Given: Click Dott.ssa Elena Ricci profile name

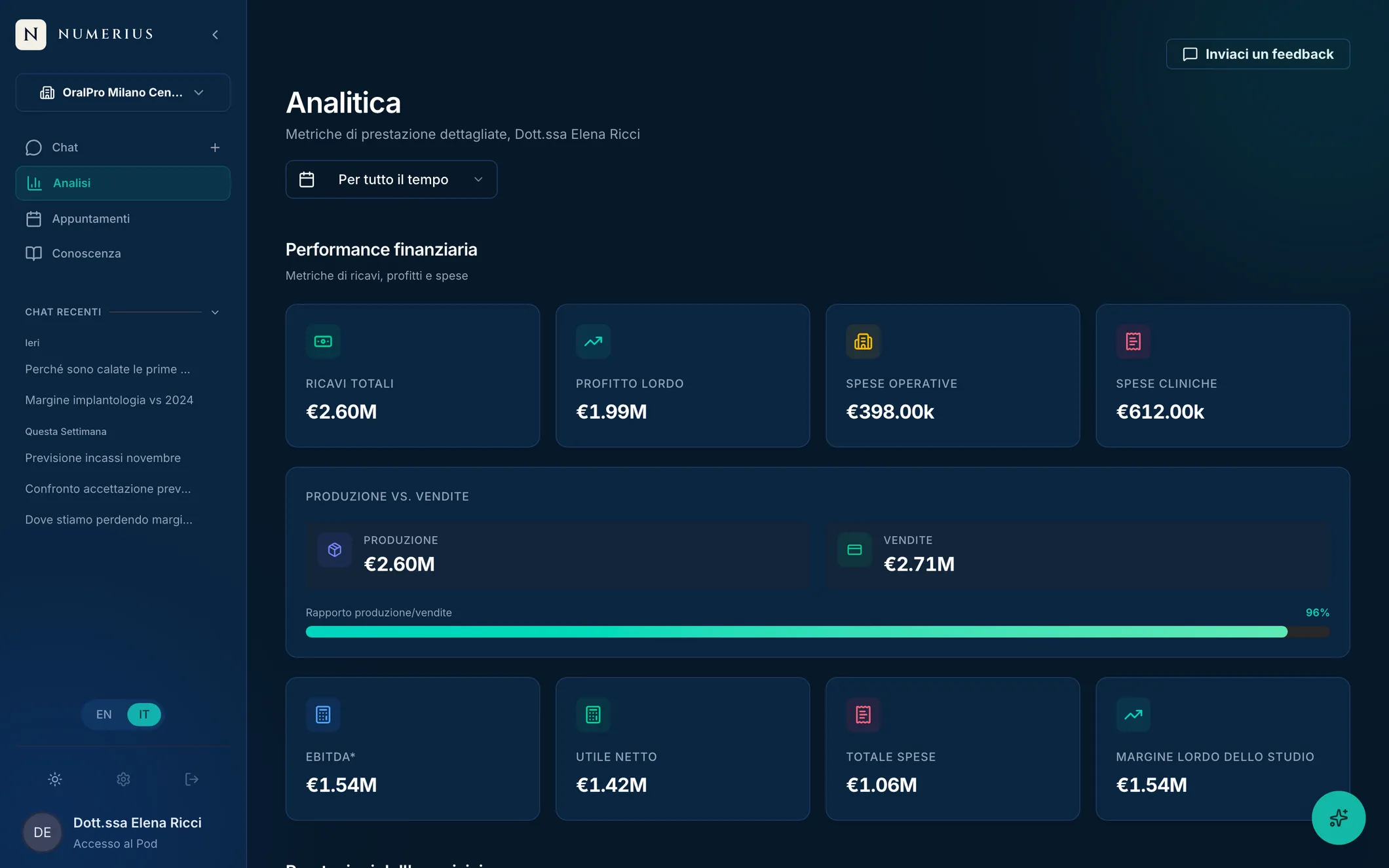Looking at the screenshot, I should (138, 823).
